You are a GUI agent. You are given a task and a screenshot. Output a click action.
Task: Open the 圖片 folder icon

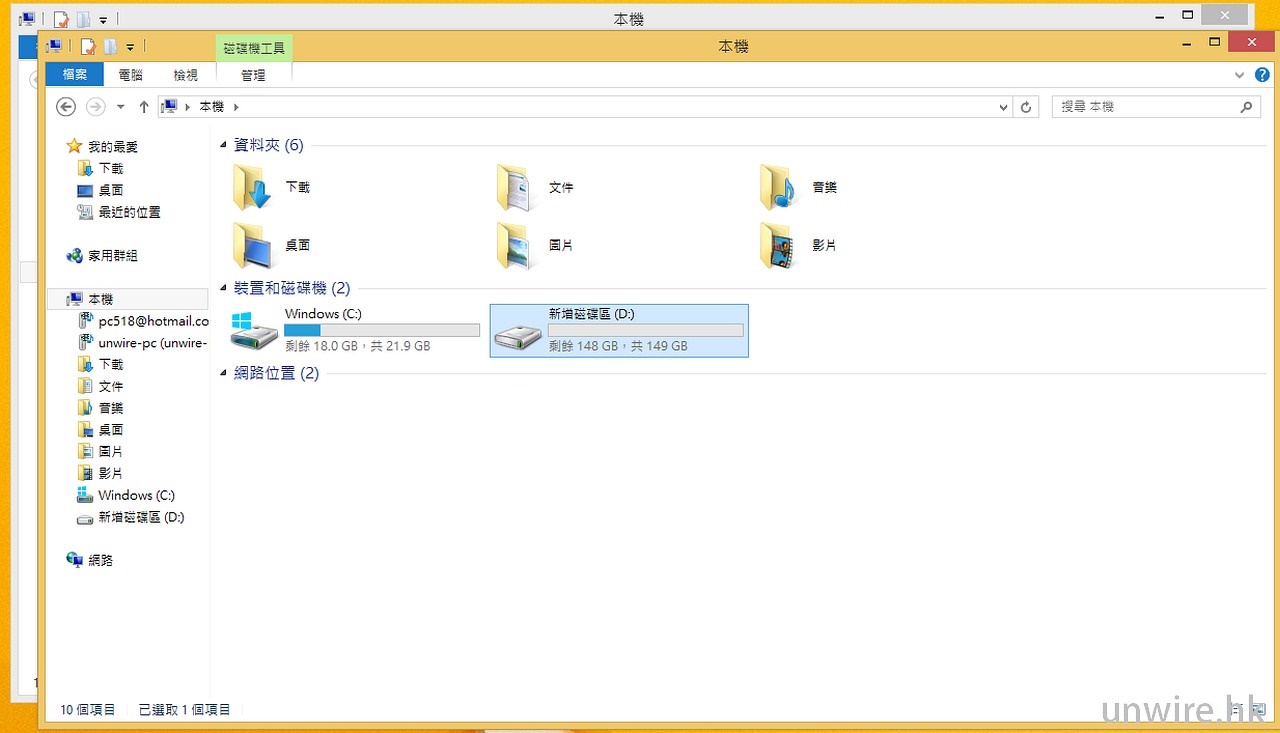point(516,245)
